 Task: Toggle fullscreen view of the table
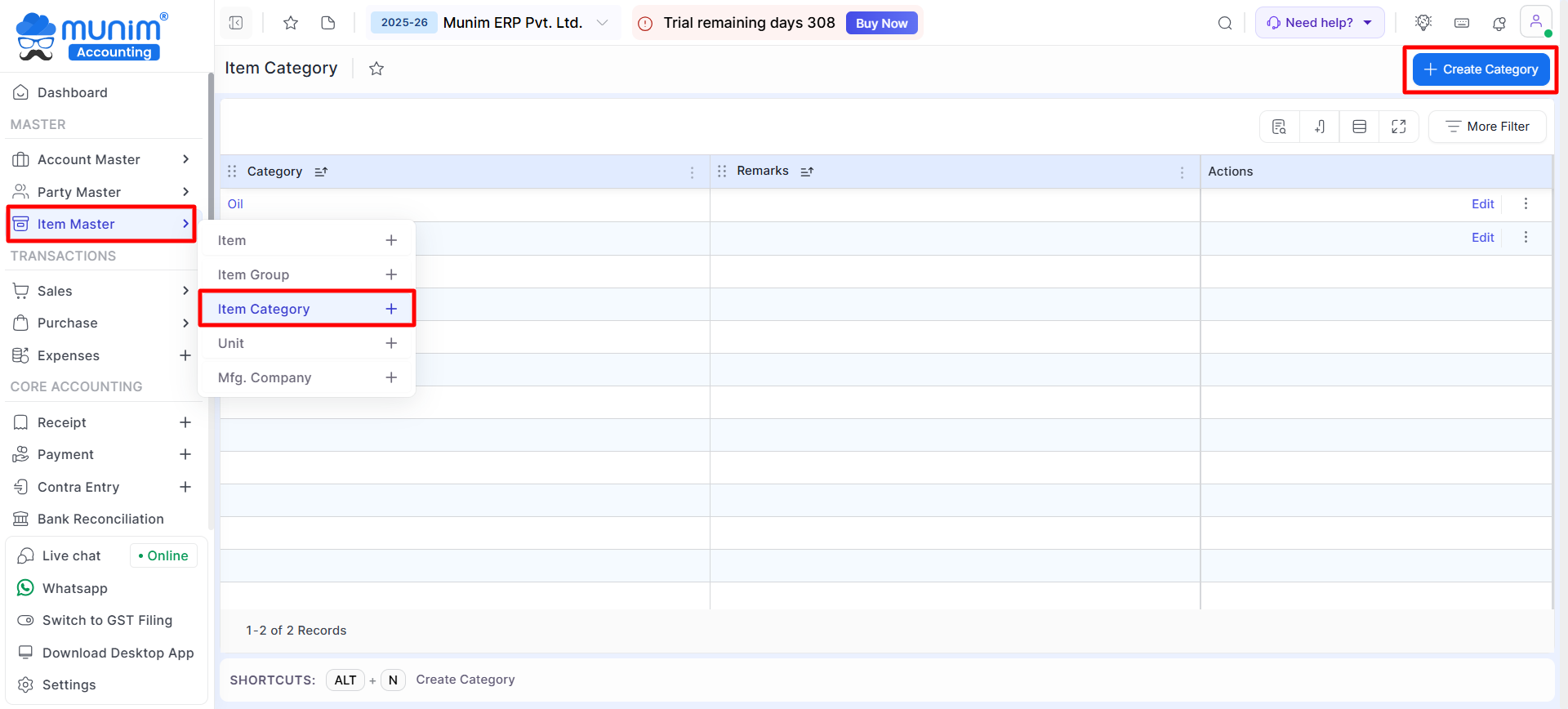[x=1398, y=127]
